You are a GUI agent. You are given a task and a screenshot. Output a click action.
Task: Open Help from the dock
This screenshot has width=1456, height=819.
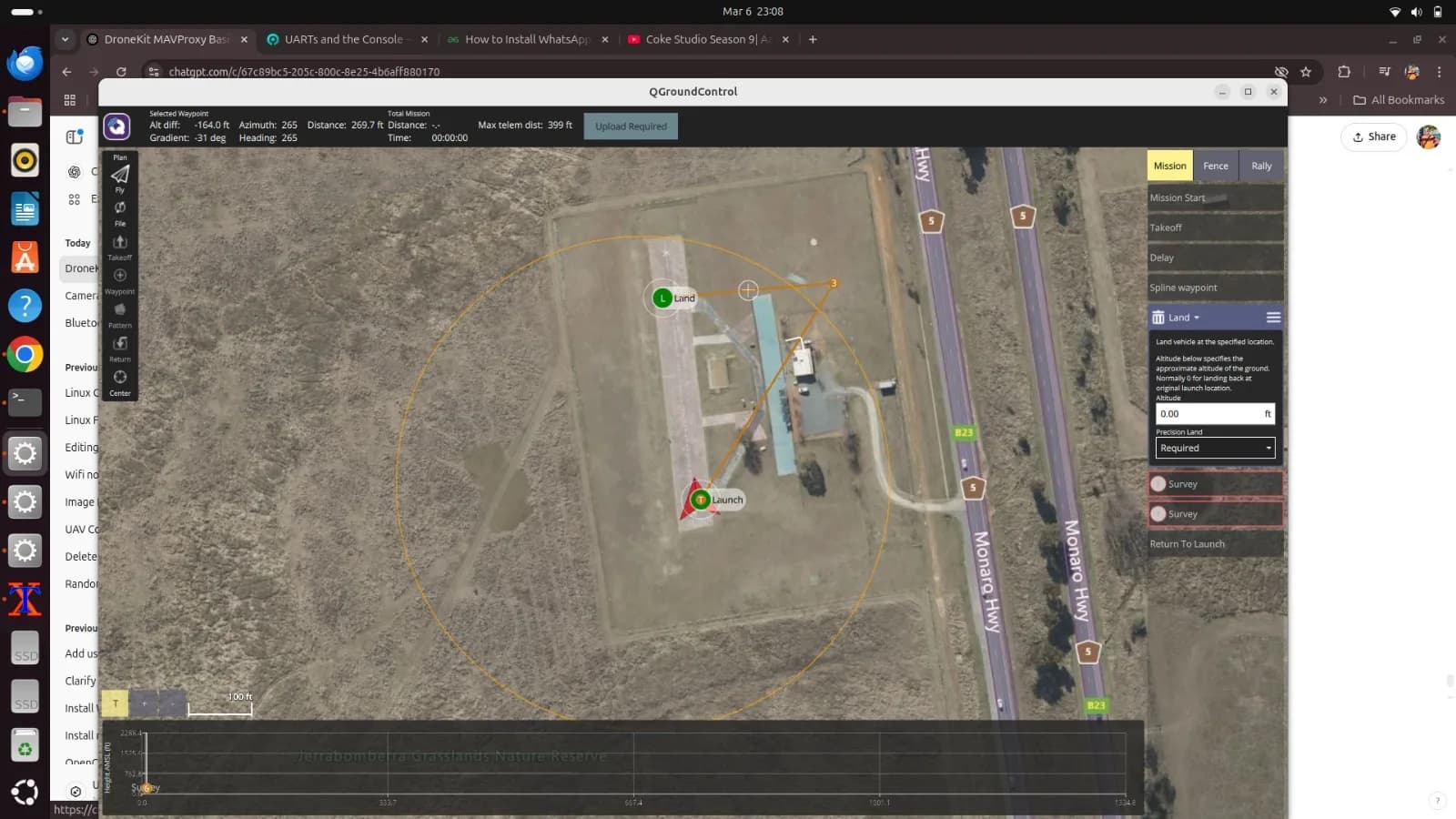tap(25, 306)
